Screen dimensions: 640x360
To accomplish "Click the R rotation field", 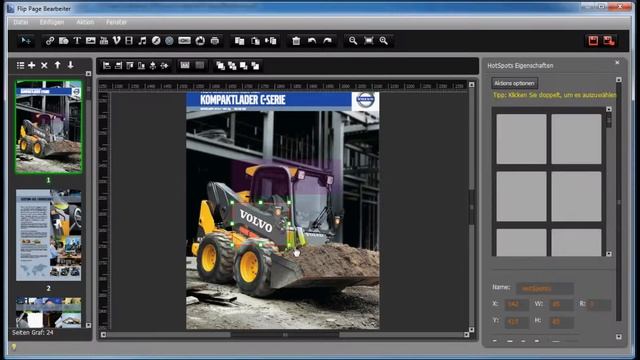I will 599,304.
